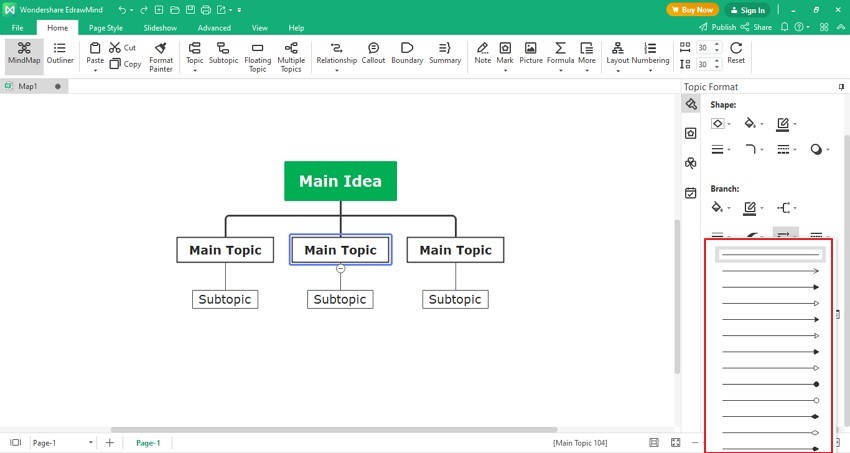Image resolution: width=850 pixels, height=453 pixels.
Task: Add a Floating Topic
Action: [257, 56]
